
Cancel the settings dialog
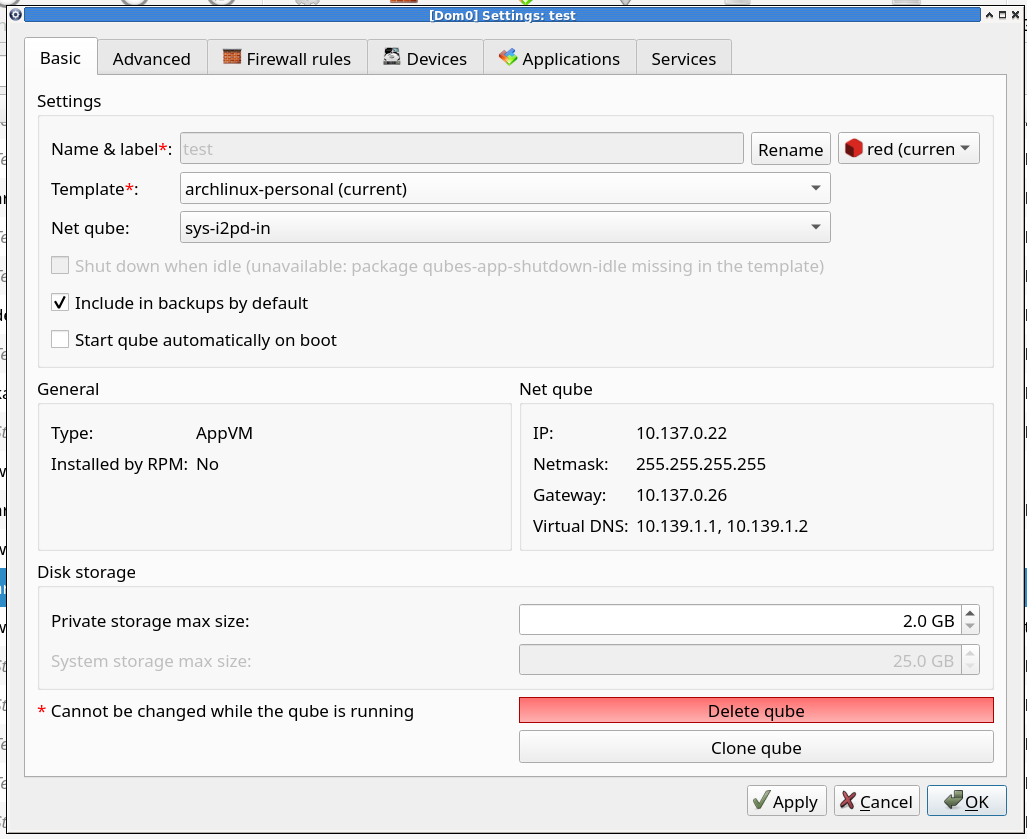pos(876,801)
